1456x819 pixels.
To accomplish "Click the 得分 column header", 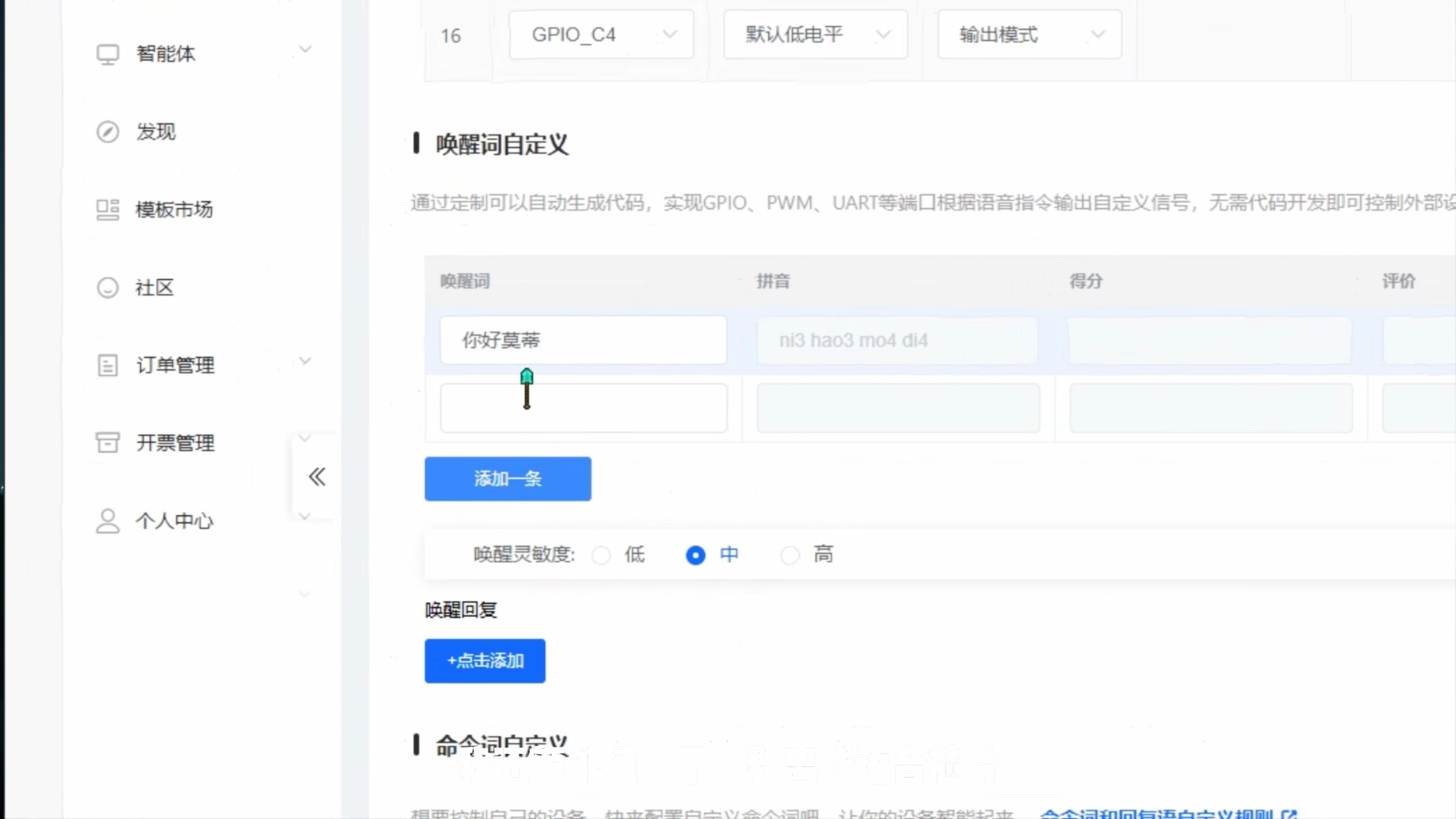I will tap(1086, 281).
